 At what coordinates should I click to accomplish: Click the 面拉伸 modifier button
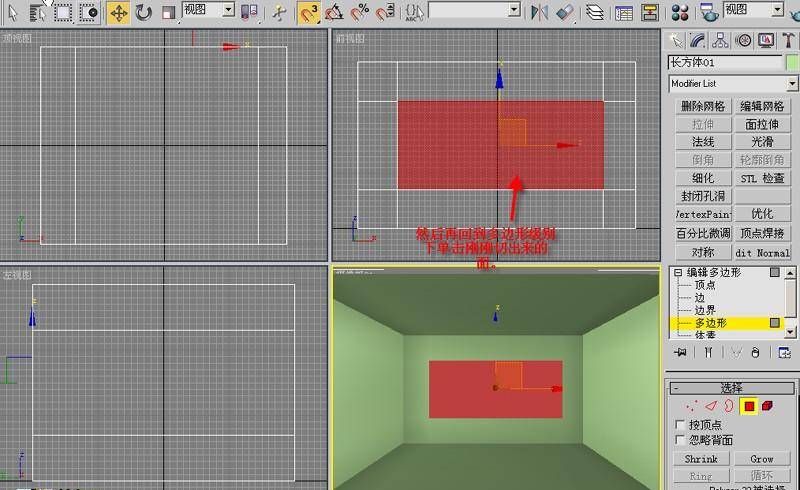pyautogui.click(x=762, y=124)
